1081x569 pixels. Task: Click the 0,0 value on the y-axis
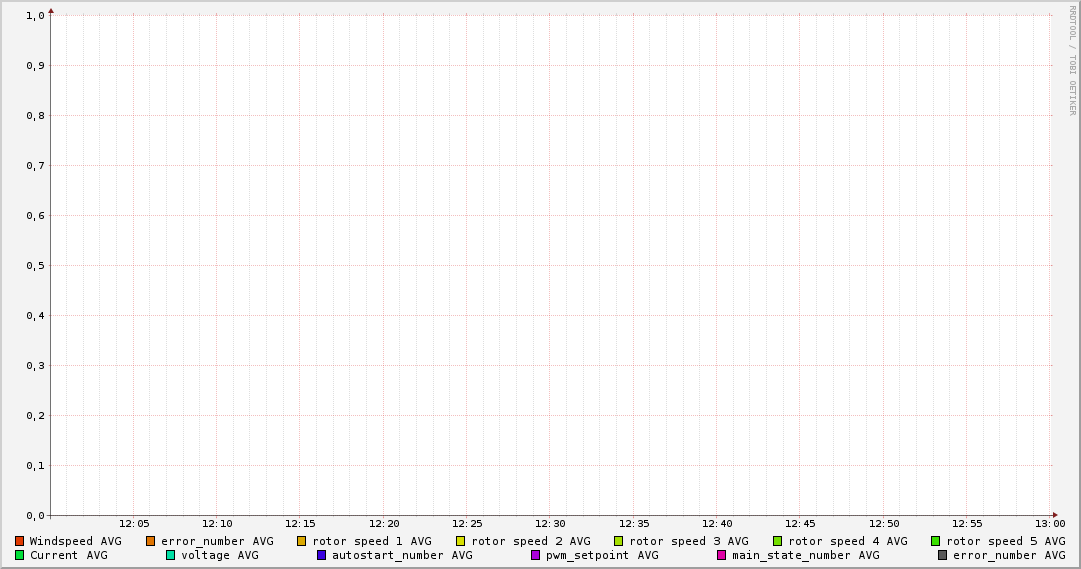tap(35, 516)
